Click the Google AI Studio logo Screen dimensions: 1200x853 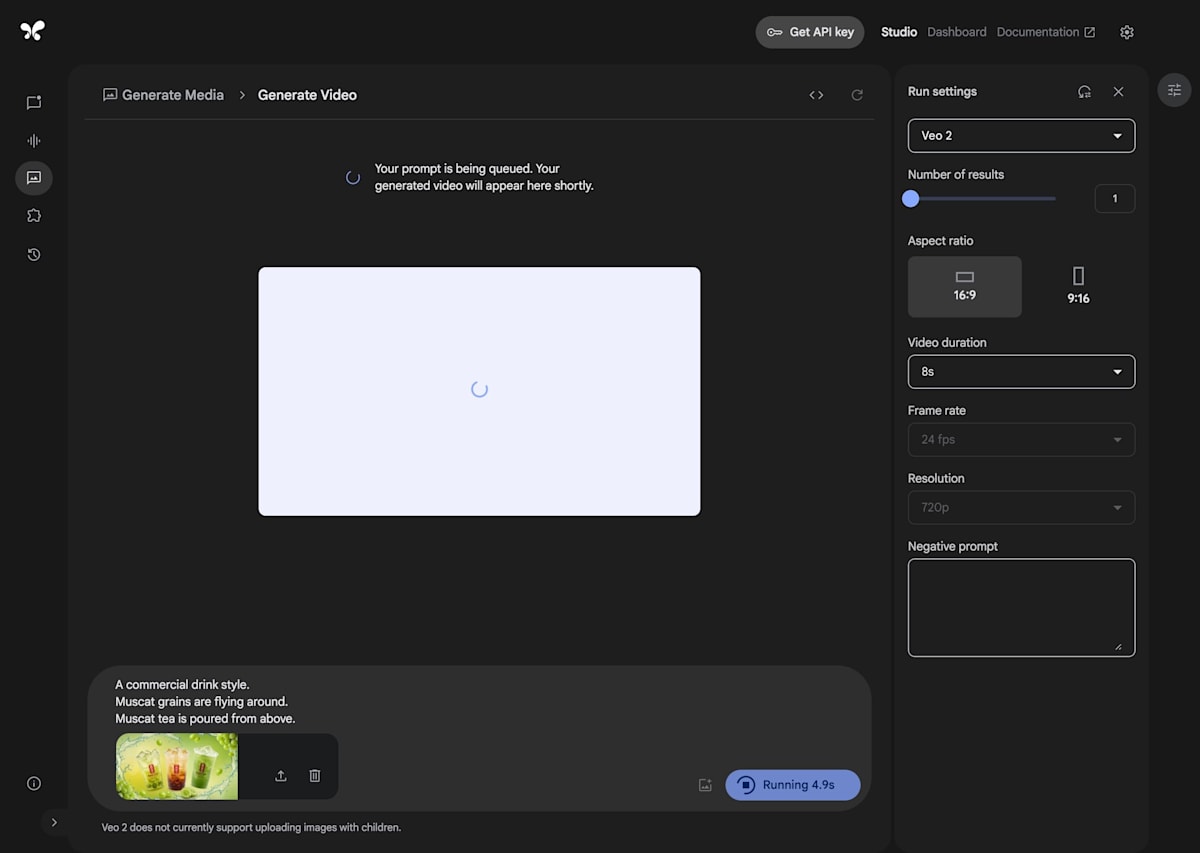32,31
